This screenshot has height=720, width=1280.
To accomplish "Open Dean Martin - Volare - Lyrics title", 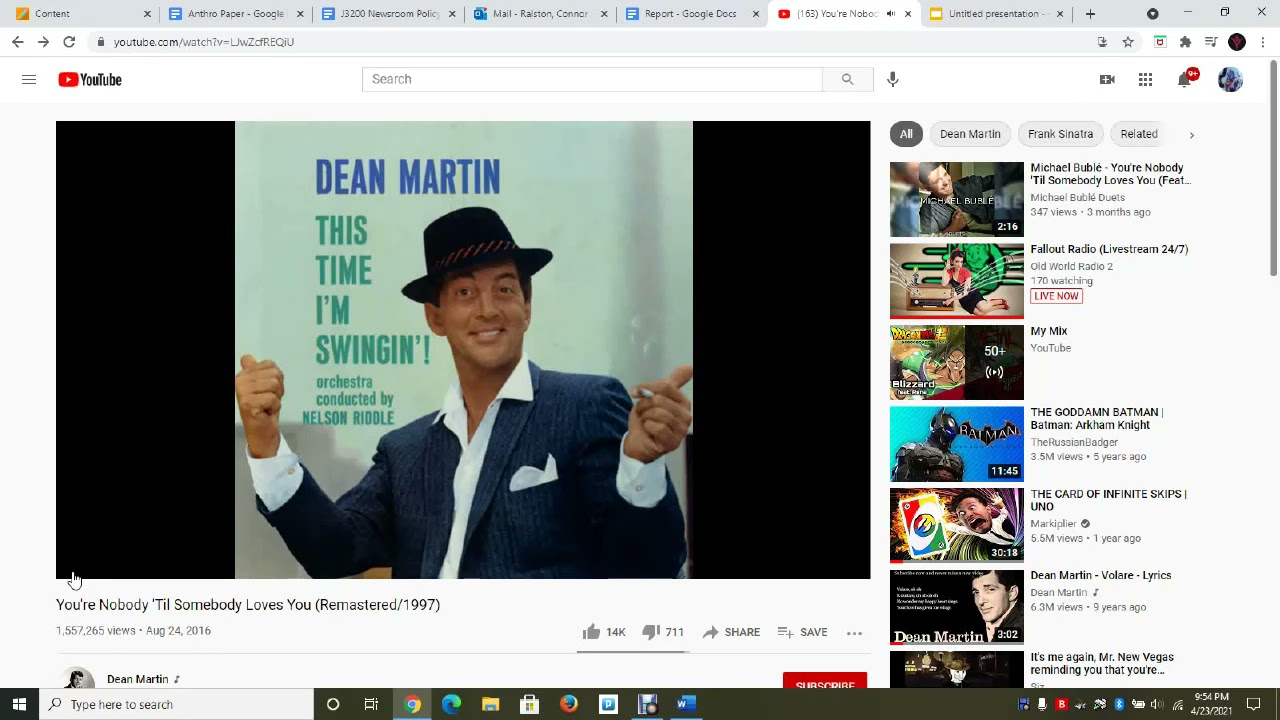I will coord(1101,575).
